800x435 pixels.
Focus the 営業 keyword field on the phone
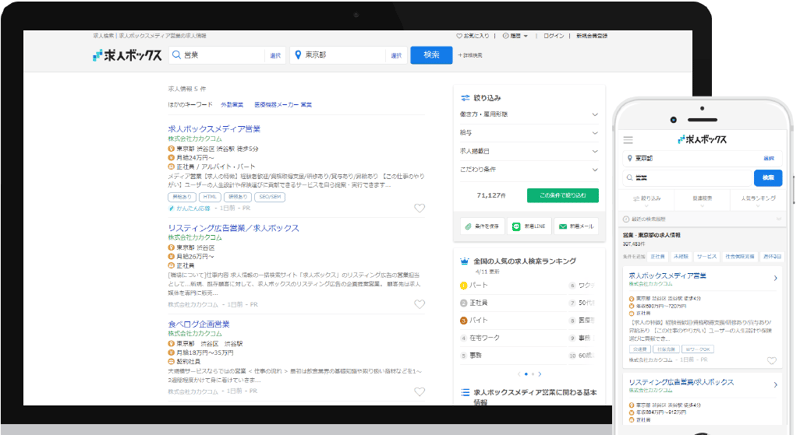(x=688, y=177)
